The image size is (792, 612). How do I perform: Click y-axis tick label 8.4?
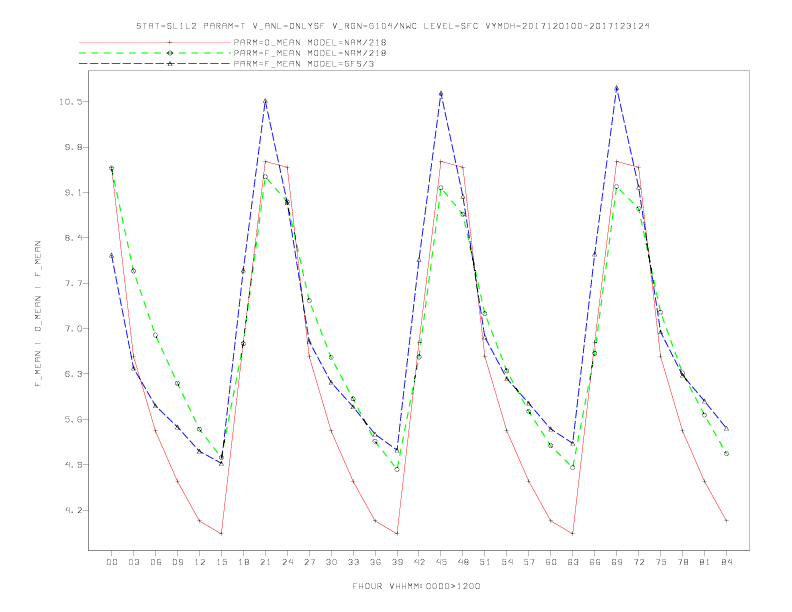(x=73, y=238)
